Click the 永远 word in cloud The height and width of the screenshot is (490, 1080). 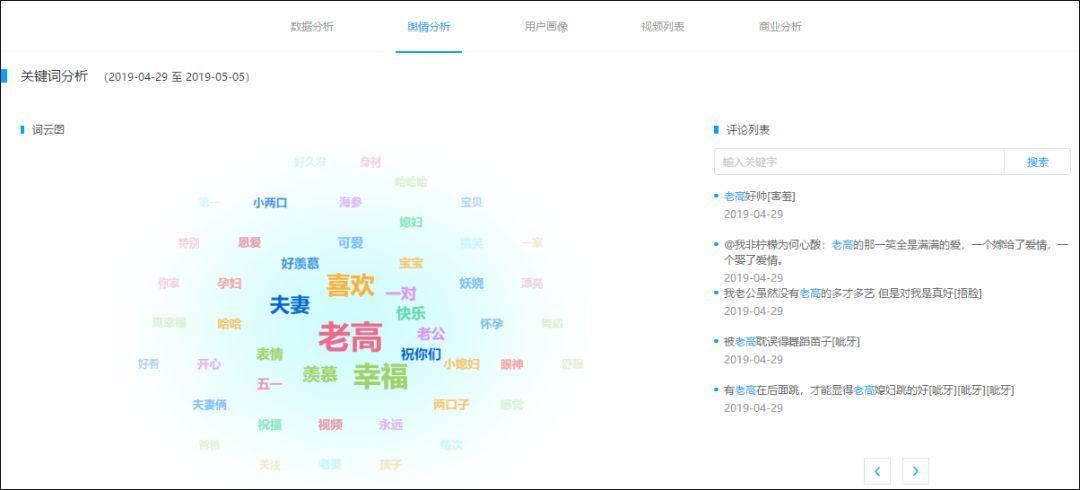pyautogui.click(x=391, y=425)
